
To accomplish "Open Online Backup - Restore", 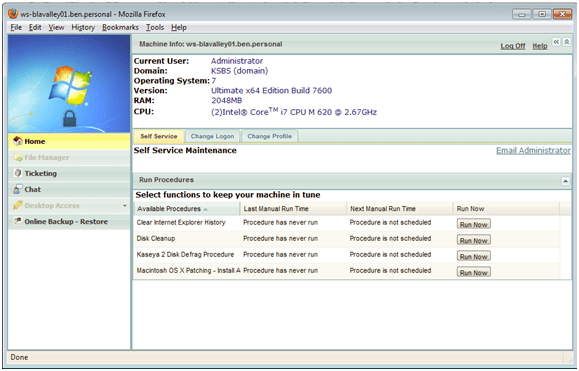I will (x=69, y=221).
